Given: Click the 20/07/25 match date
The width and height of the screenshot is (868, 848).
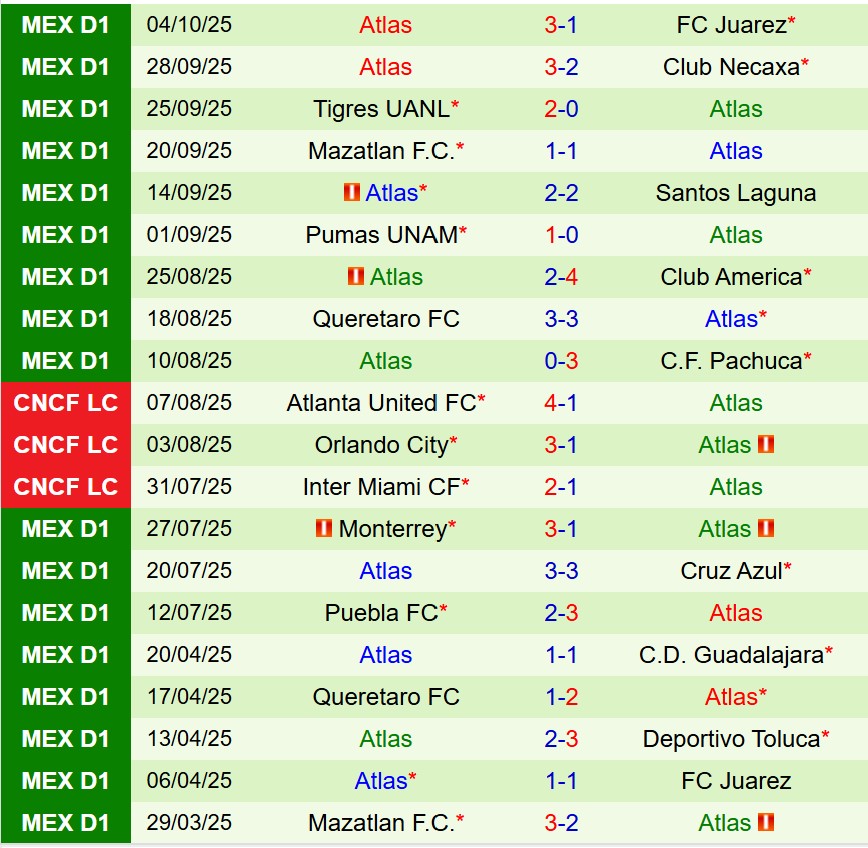Looking at the screenshot, I should click(189, 571).
